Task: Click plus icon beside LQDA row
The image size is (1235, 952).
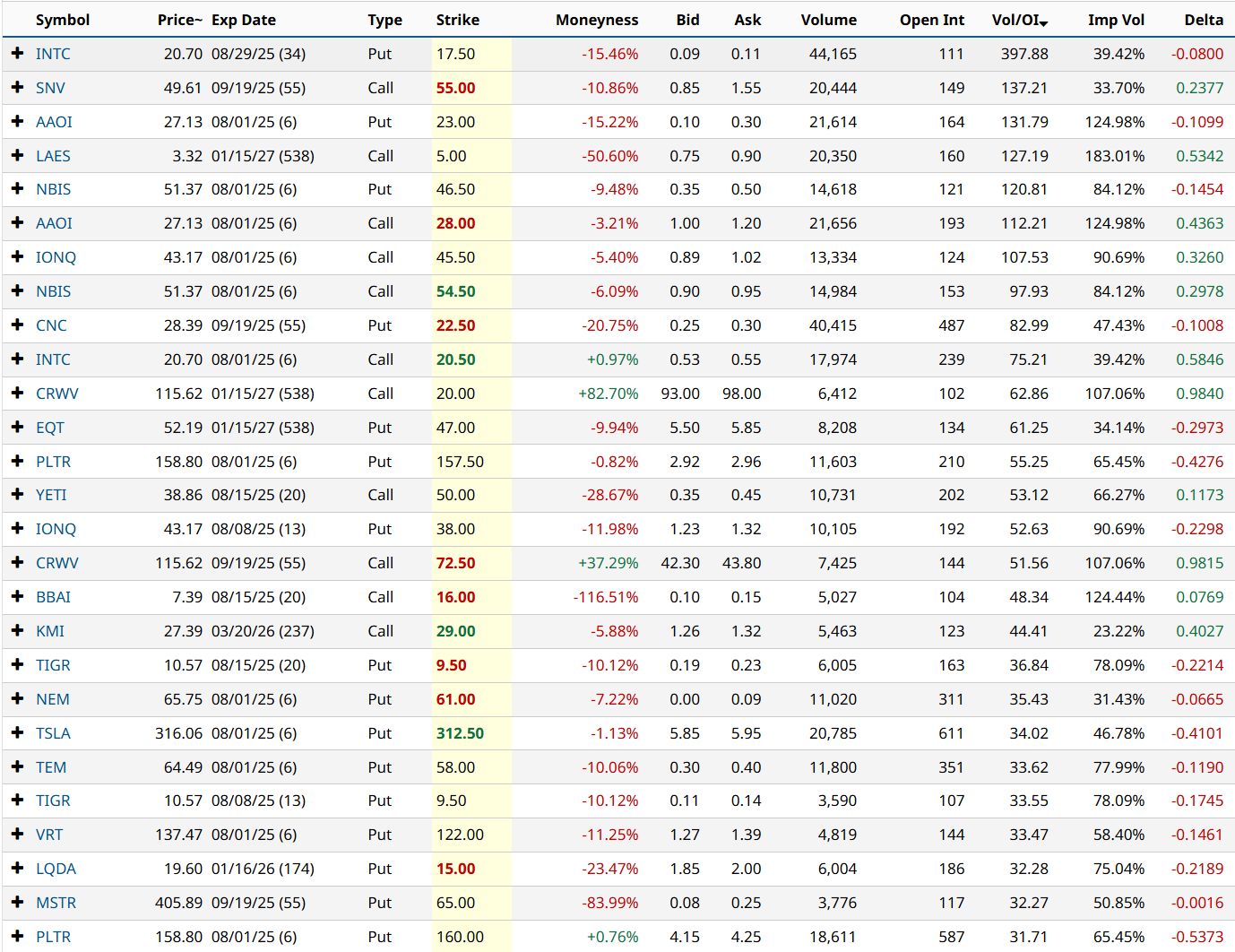Action: click(x=17, y=869)
